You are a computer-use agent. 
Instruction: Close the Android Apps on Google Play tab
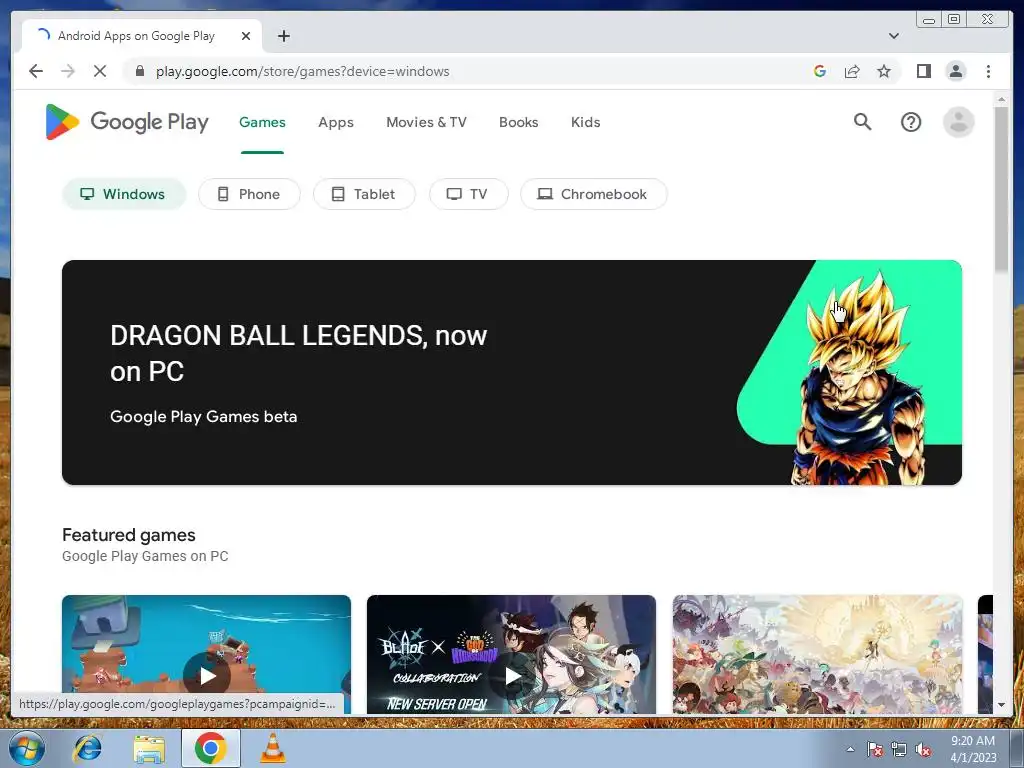click(246, 36)
